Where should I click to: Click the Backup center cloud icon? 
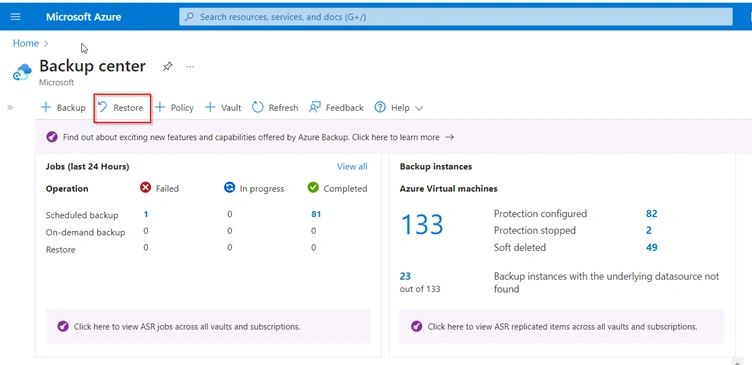[x=22, y=72]
